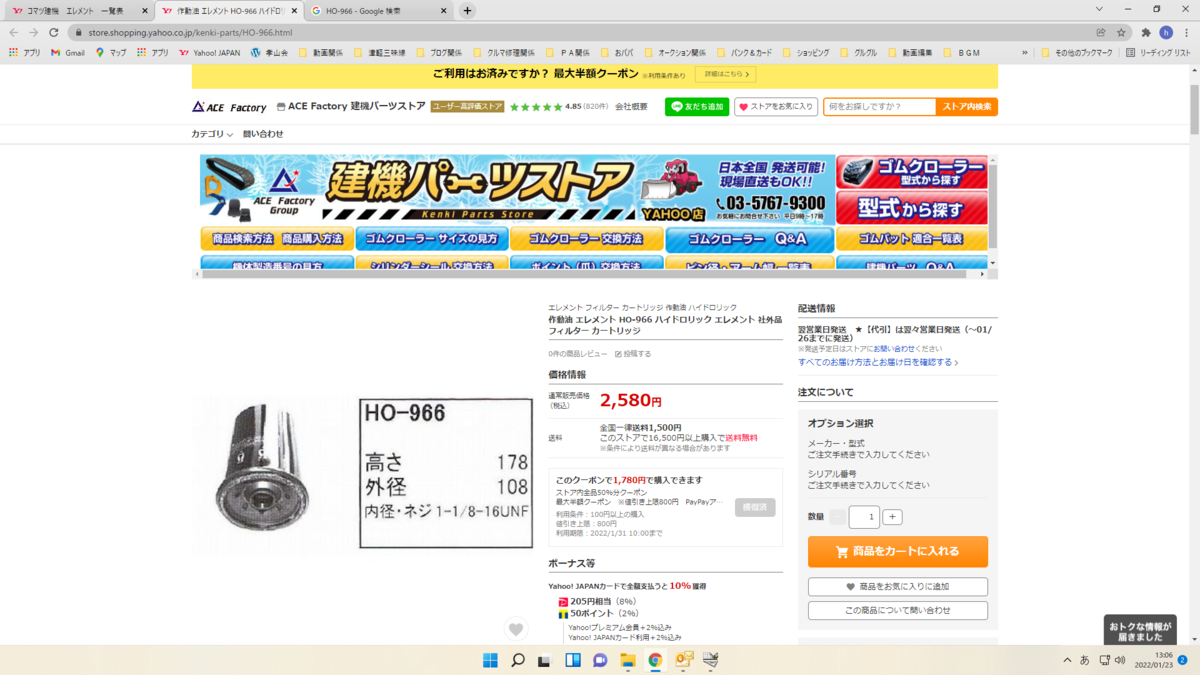Open リーディング リスト in bookmarks bar
This screenshot has height=675, width=1200.
pyautogui.click(x=1159, y=52)
